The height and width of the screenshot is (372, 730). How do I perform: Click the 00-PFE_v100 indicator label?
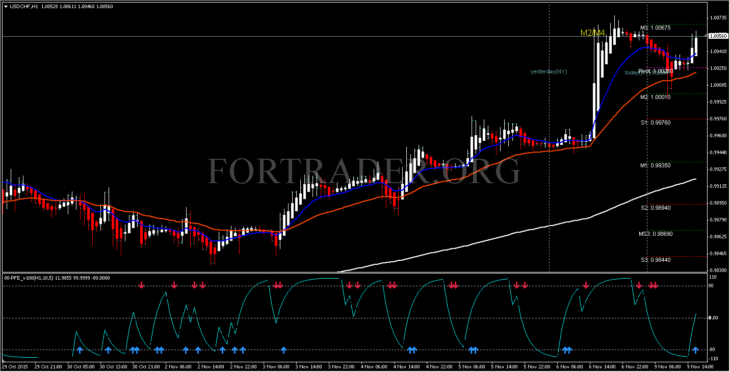tap(57, 278)
